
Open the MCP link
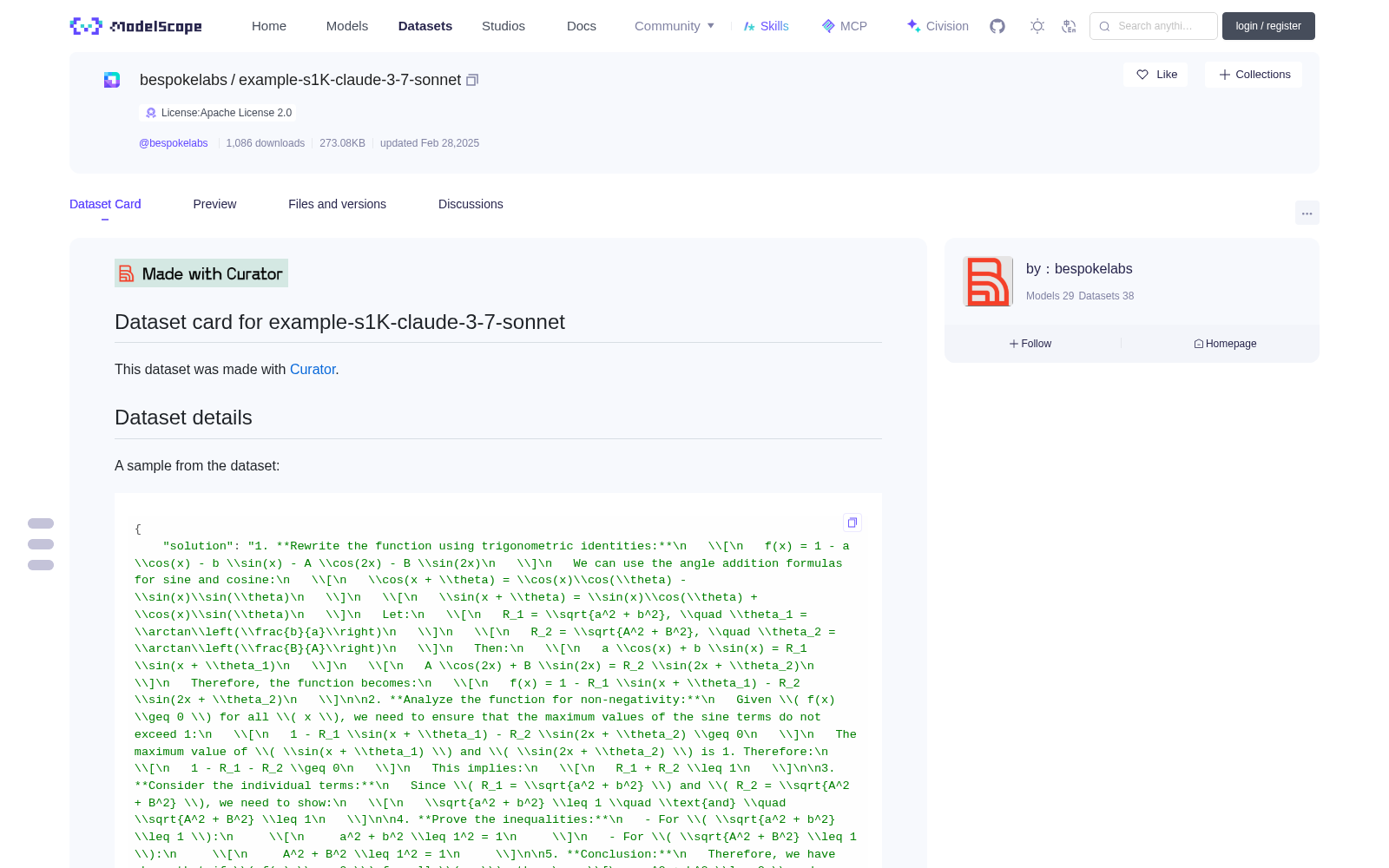click(x=844, y=26)
